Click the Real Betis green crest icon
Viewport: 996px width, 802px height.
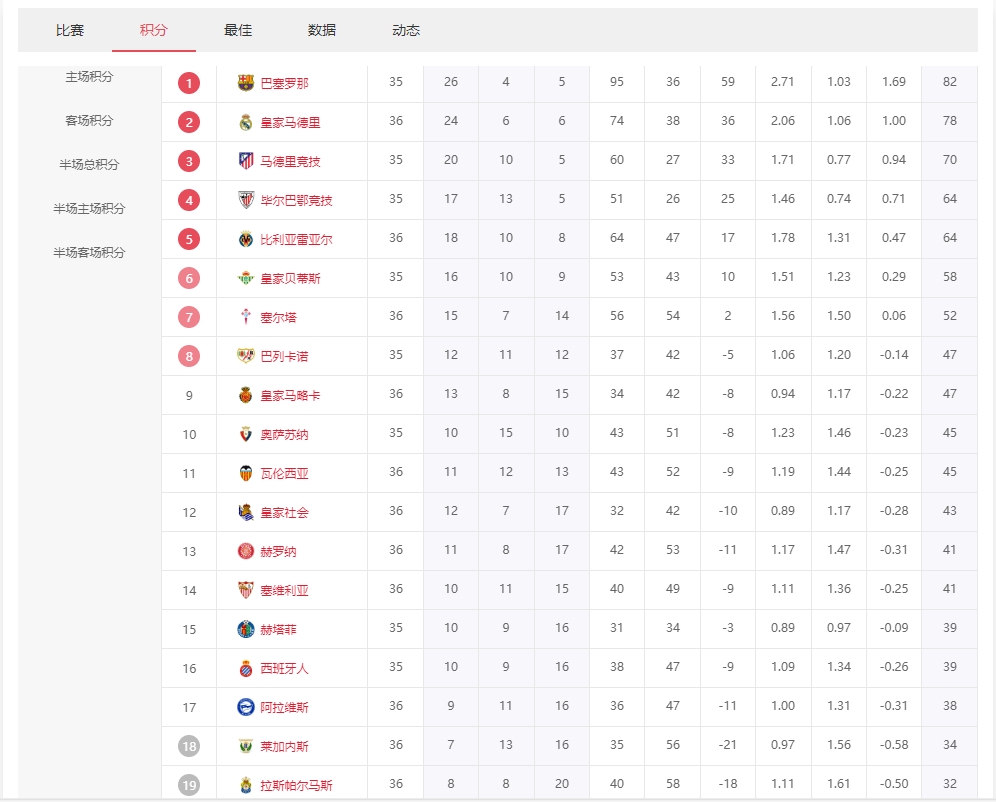pyautogui.click(x=246, y=278)
